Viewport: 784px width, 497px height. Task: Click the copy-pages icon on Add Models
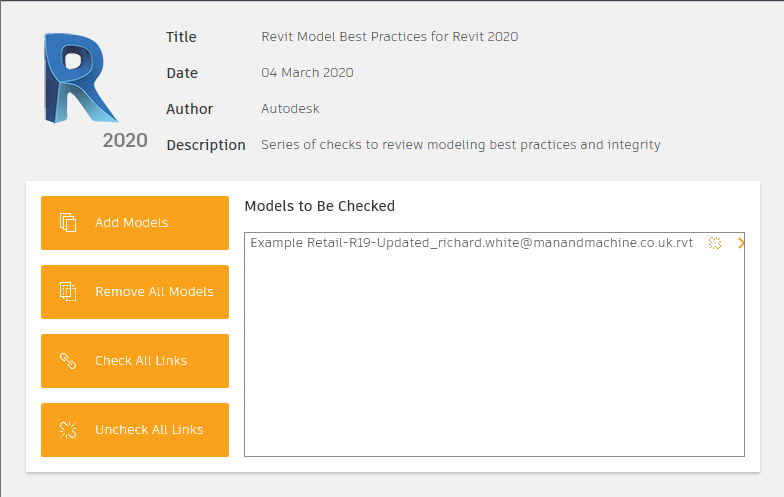(68, 222)
